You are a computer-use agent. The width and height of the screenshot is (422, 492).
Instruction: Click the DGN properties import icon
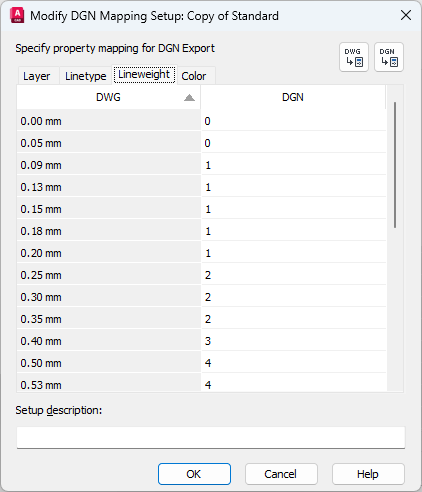coord(389,57)
